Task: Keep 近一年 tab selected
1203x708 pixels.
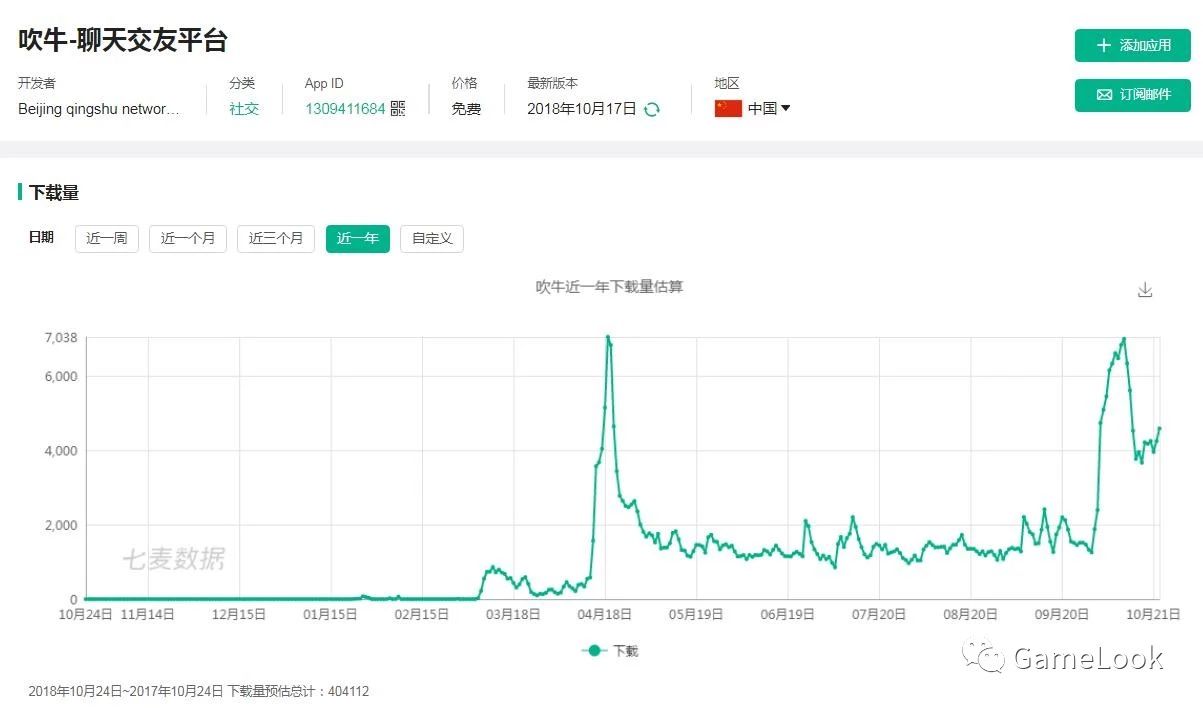Action: point(357,239)
